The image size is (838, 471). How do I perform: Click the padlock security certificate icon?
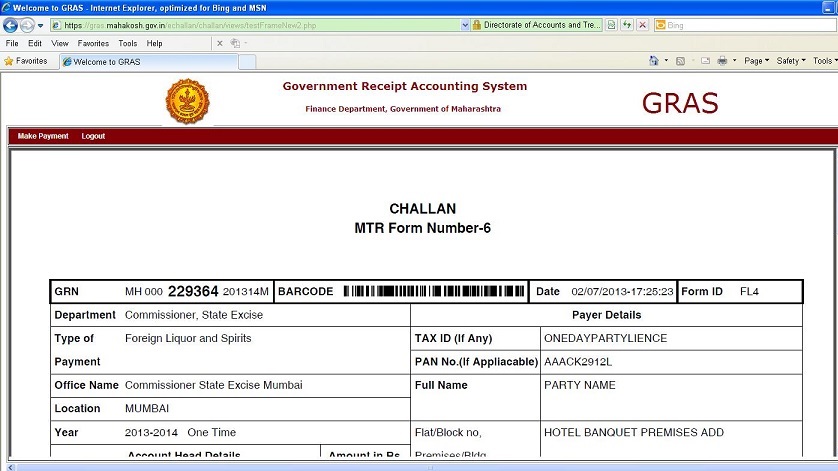pos(477,25)
